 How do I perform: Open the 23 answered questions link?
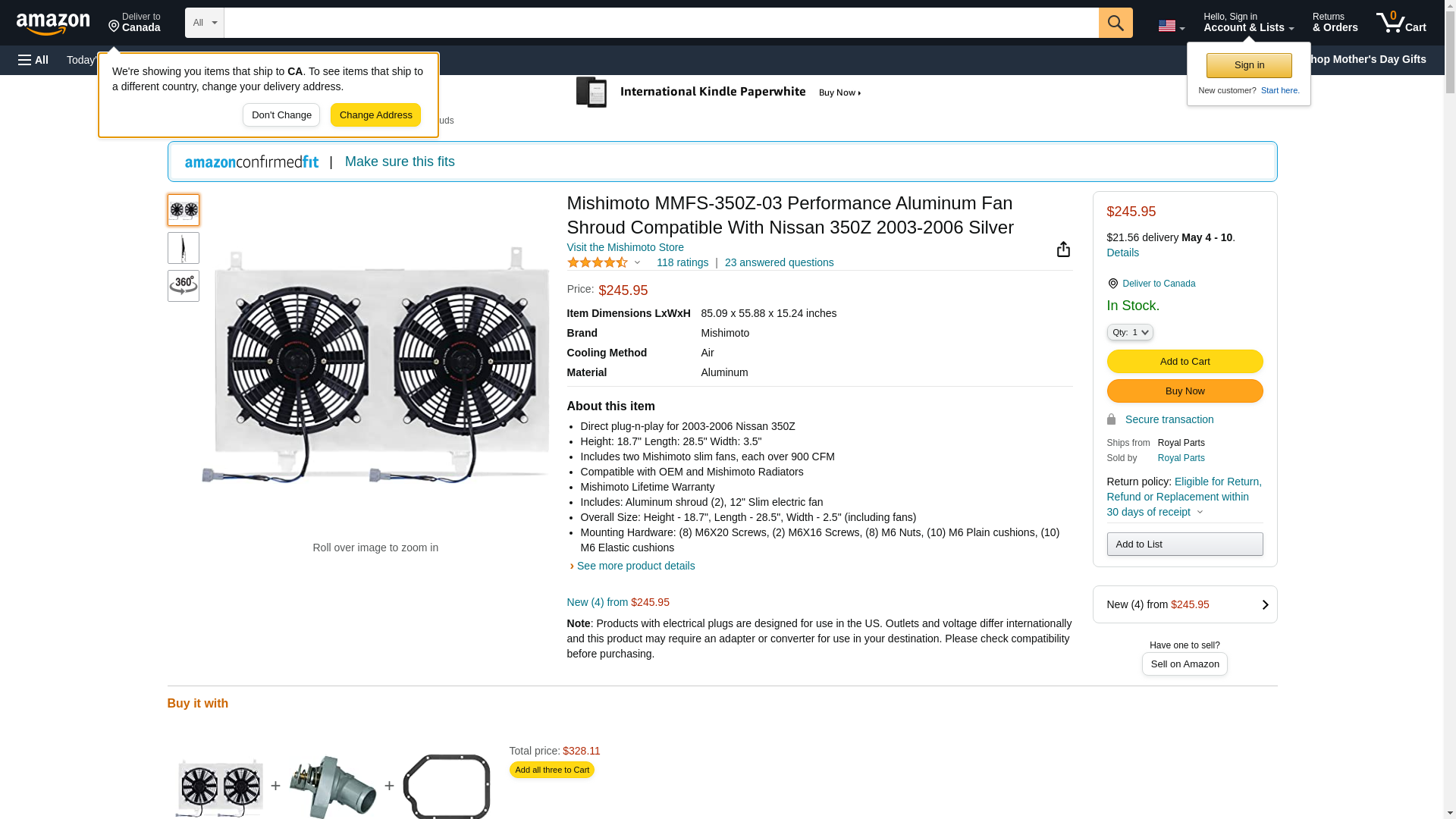tap(779, 262)
